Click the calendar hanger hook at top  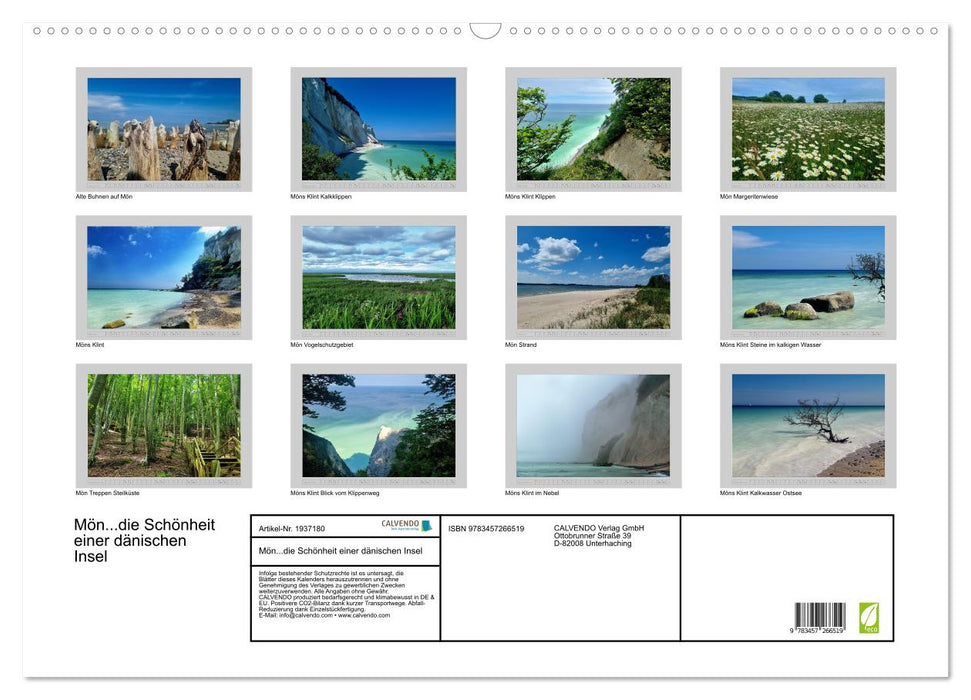tap(485, 31)
